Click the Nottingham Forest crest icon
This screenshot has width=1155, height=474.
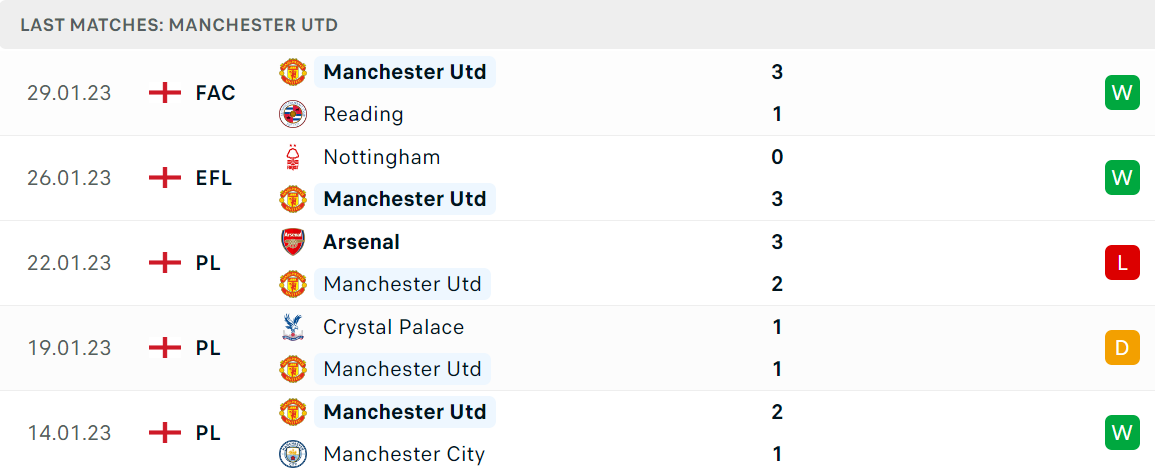[293, 157]
